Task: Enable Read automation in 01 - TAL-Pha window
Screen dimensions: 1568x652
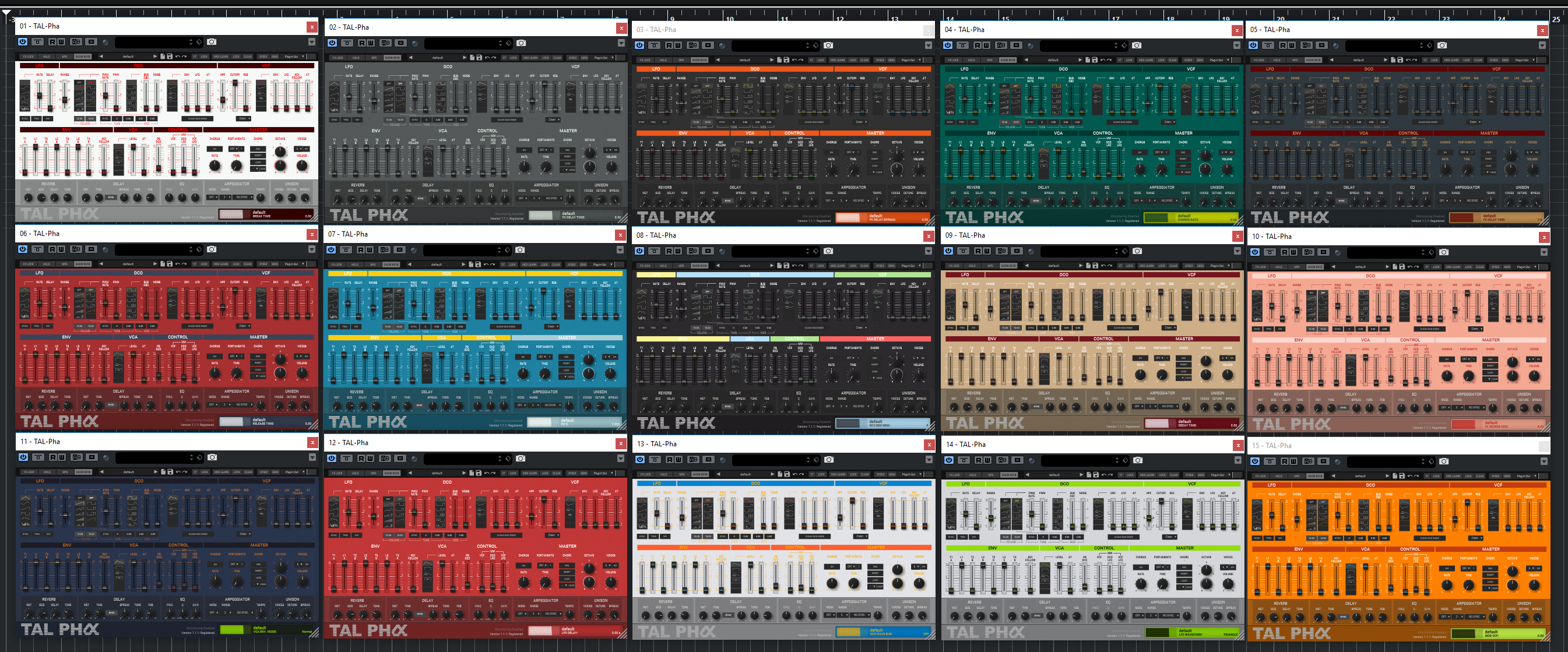Action: 52,42
